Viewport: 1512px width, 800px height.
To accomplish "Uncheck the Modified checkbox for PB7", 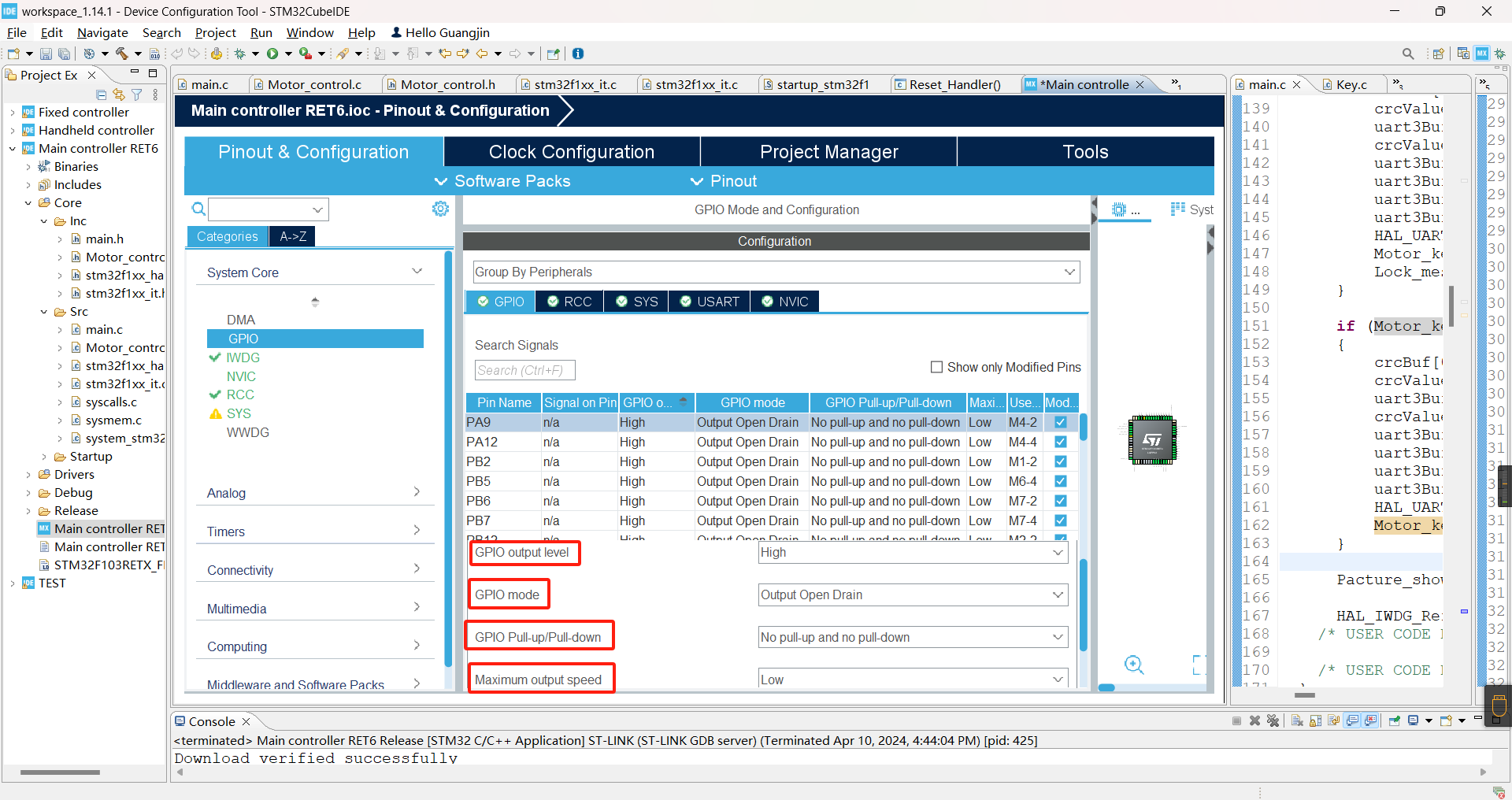I will coord(1061,520).
